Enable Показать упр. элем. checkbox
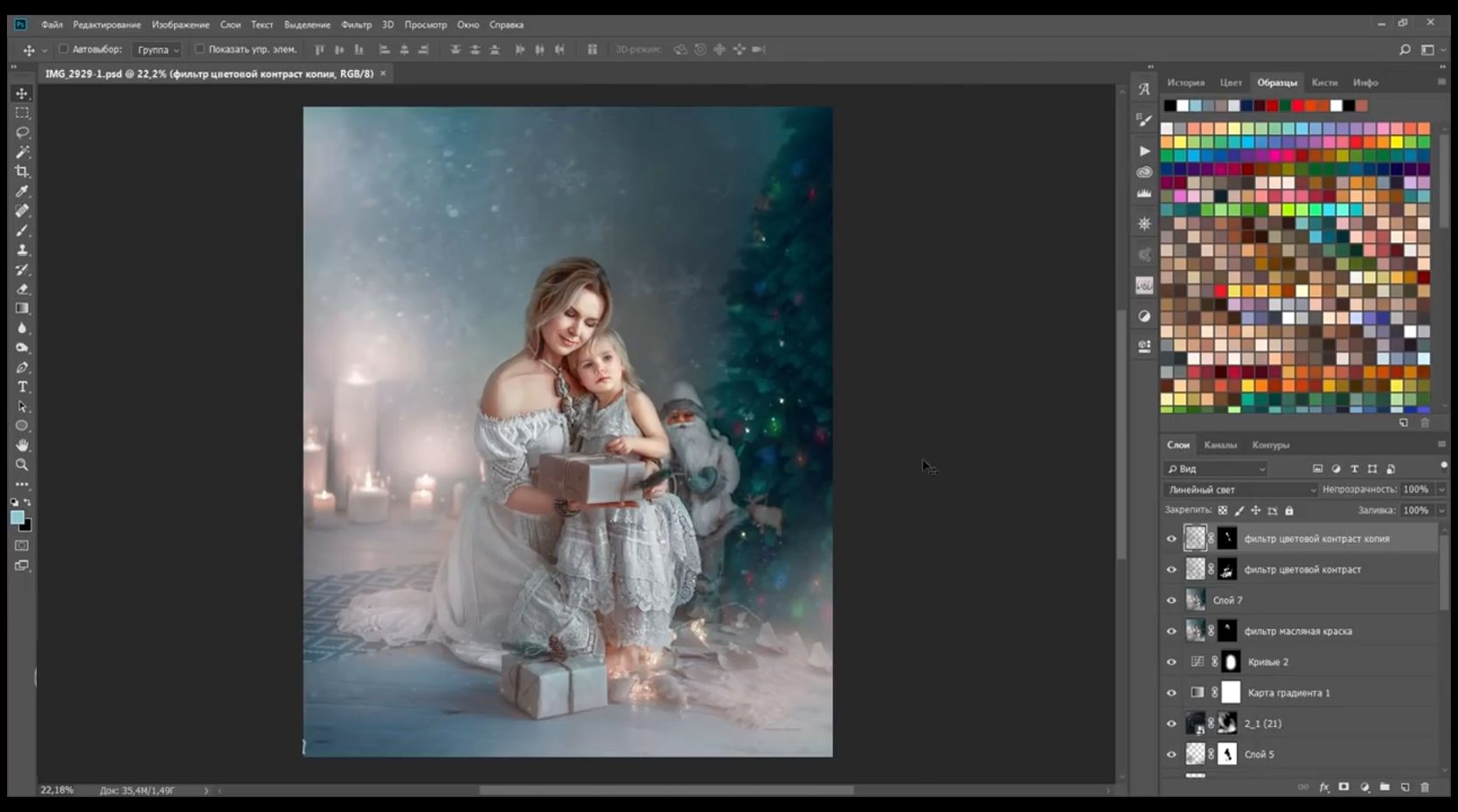 199,49
